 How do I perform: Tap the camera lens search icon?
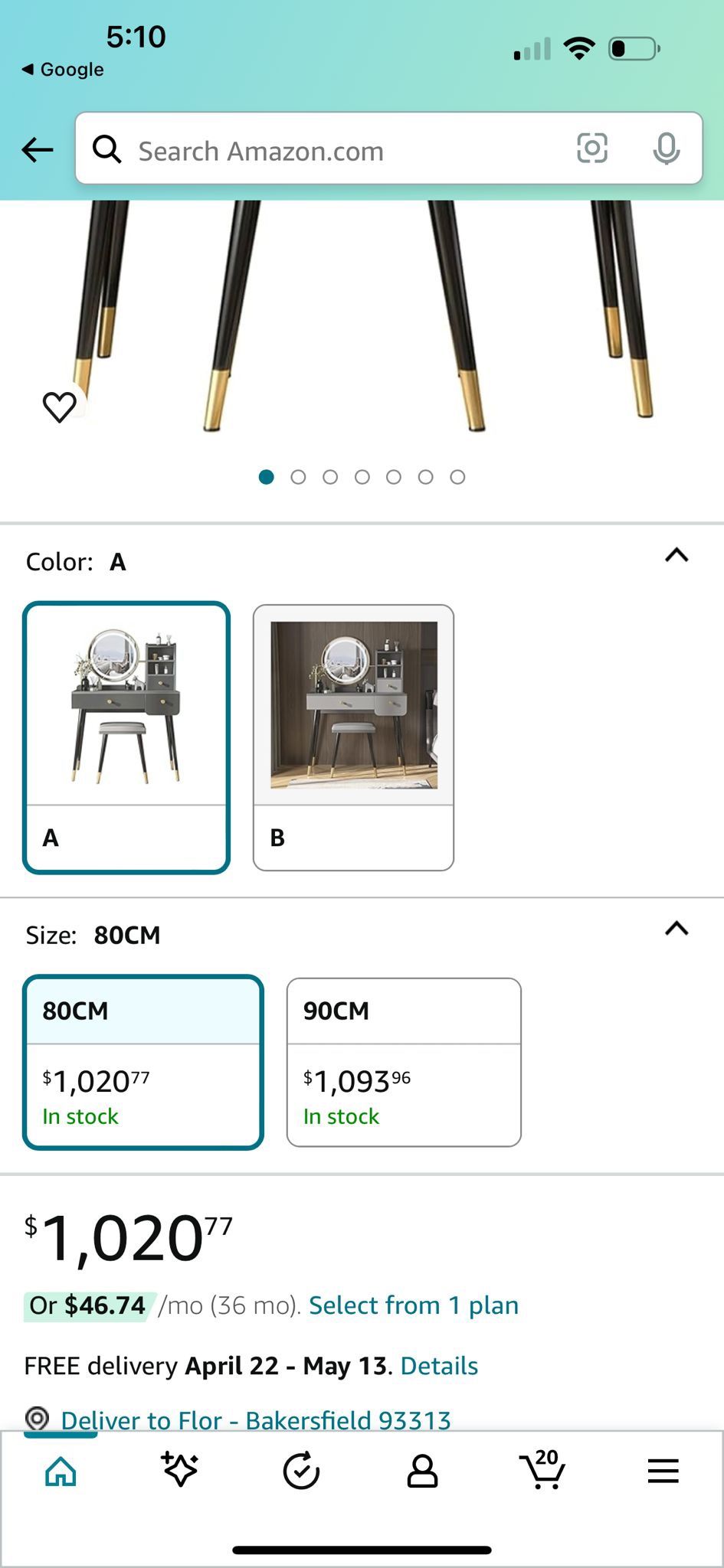(591, 149)
